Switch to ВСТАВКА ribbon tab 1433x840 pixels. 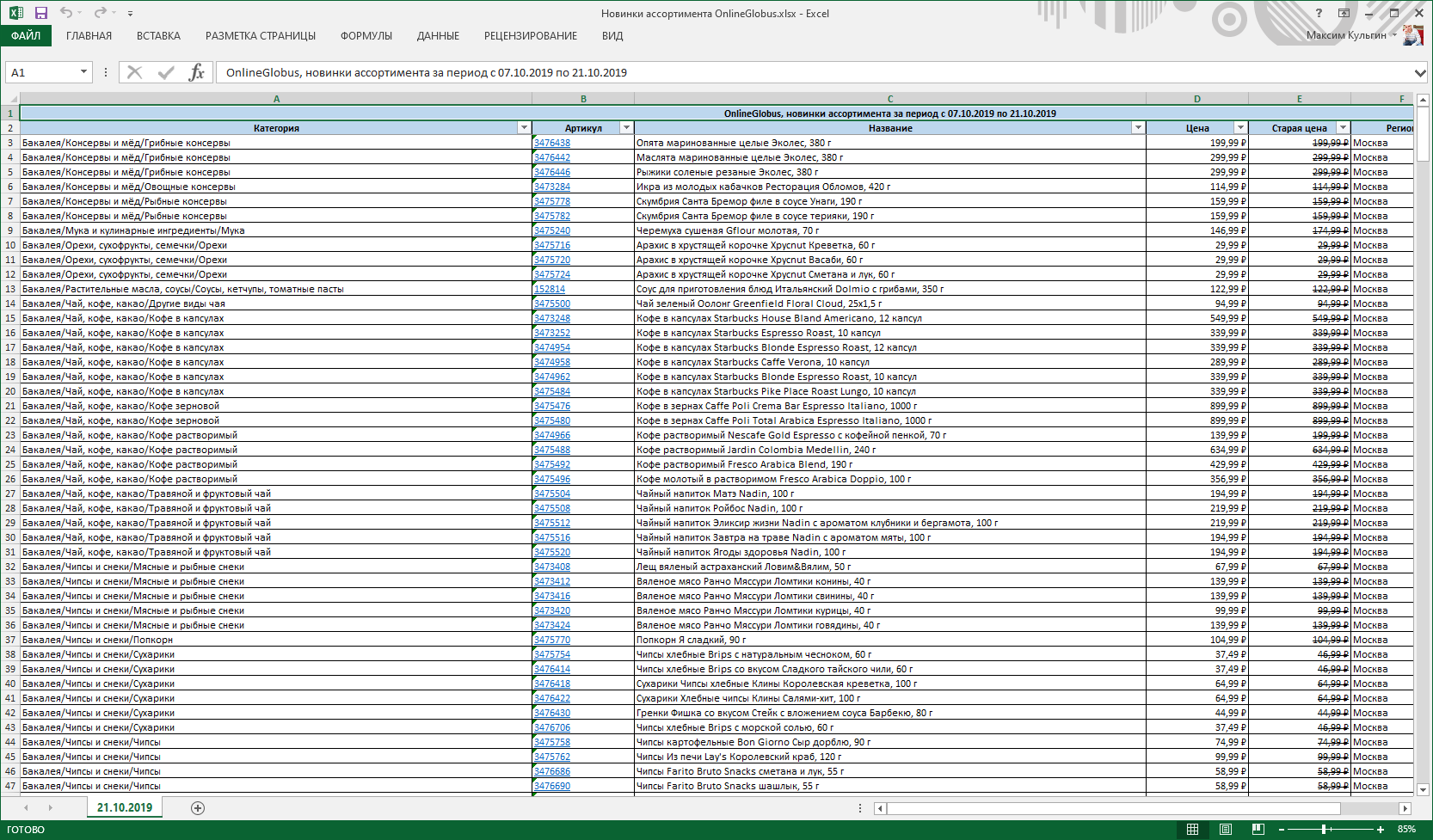[x=158, y=36]
